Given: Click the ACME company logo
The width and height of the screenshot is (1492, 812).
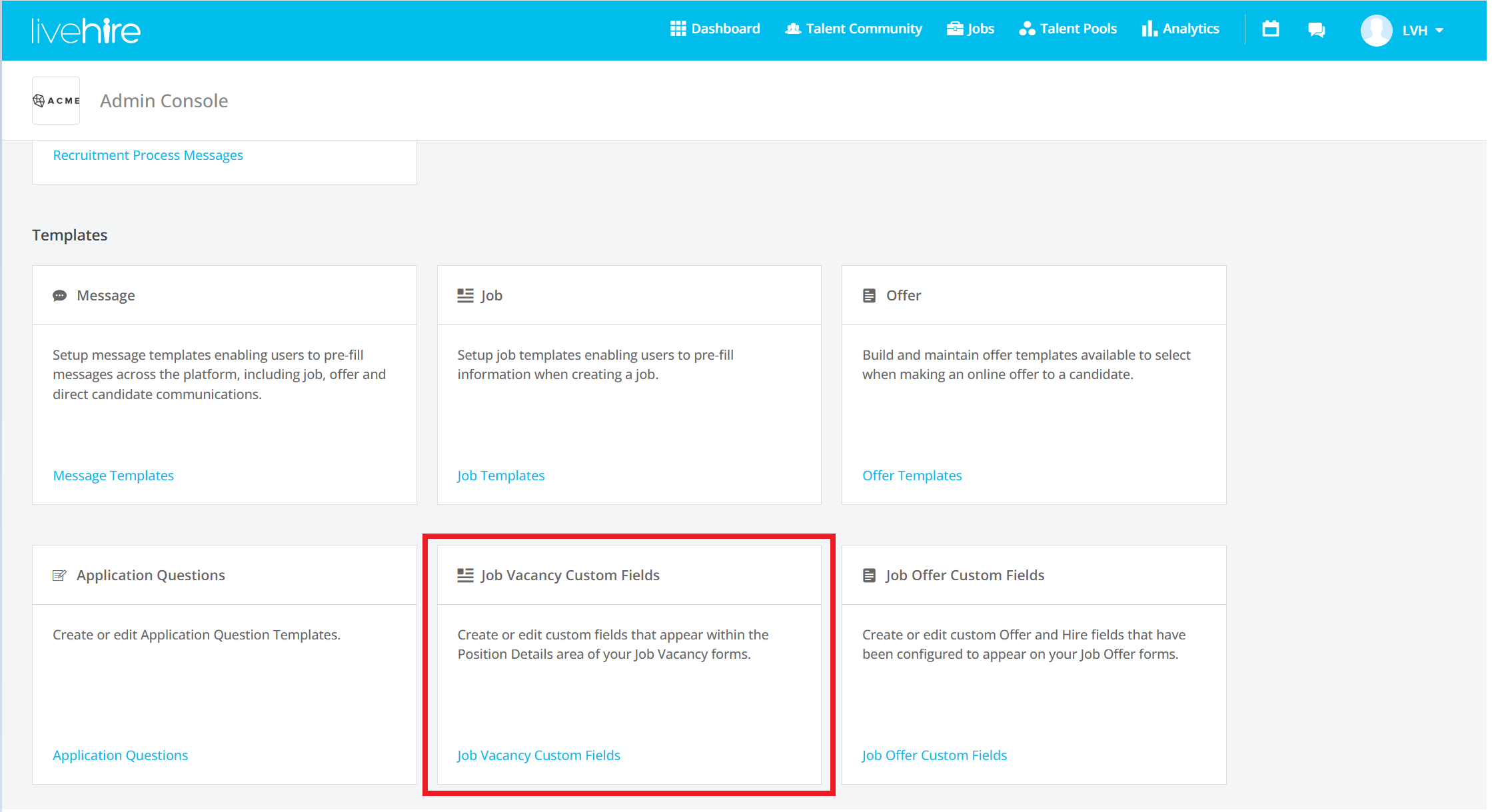Looking at the screenshot, I should tap(56, 101).
